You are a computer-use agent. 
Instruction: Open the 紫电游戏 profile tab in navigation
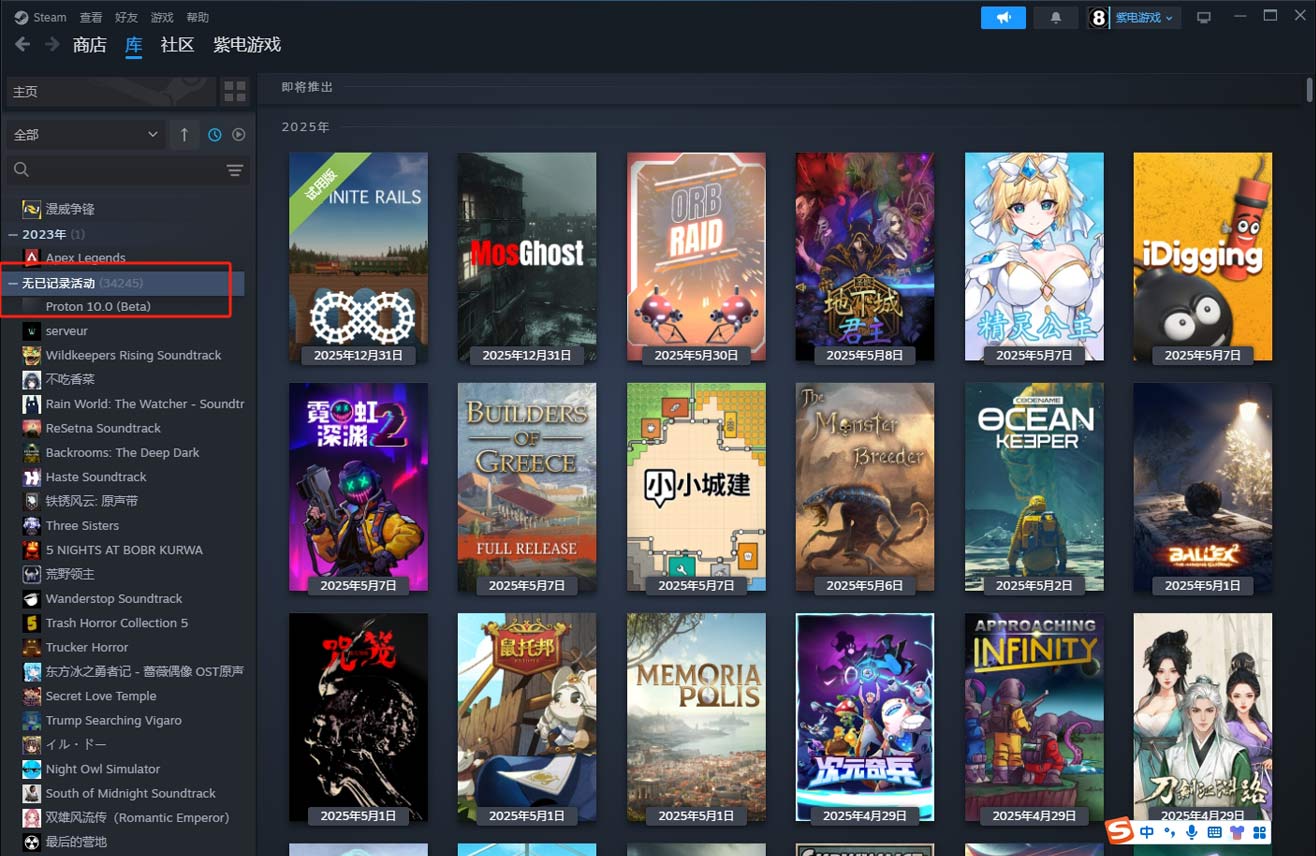(x=247, y=45)
